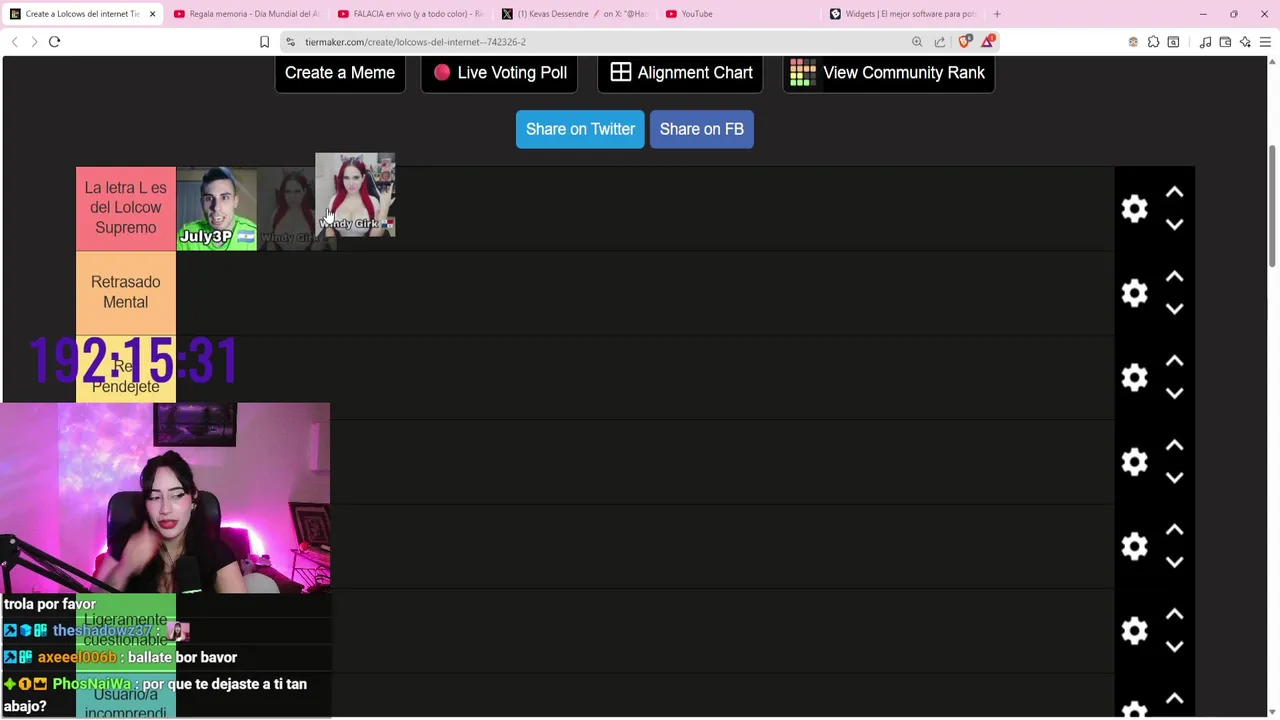Open page zoom control in address bar

point(917,42)
